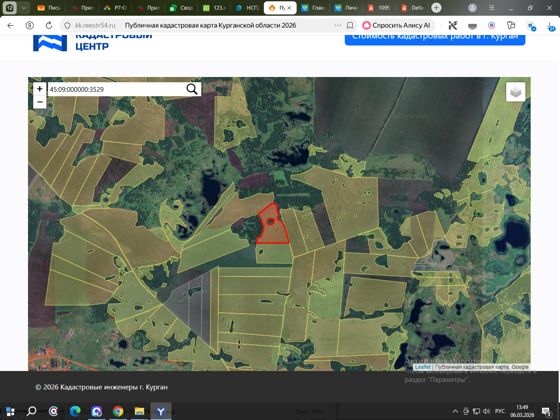Open the Leaflet attribution link
The width and height of the screenshot is (560, 420).
click(x=422, y=367)
